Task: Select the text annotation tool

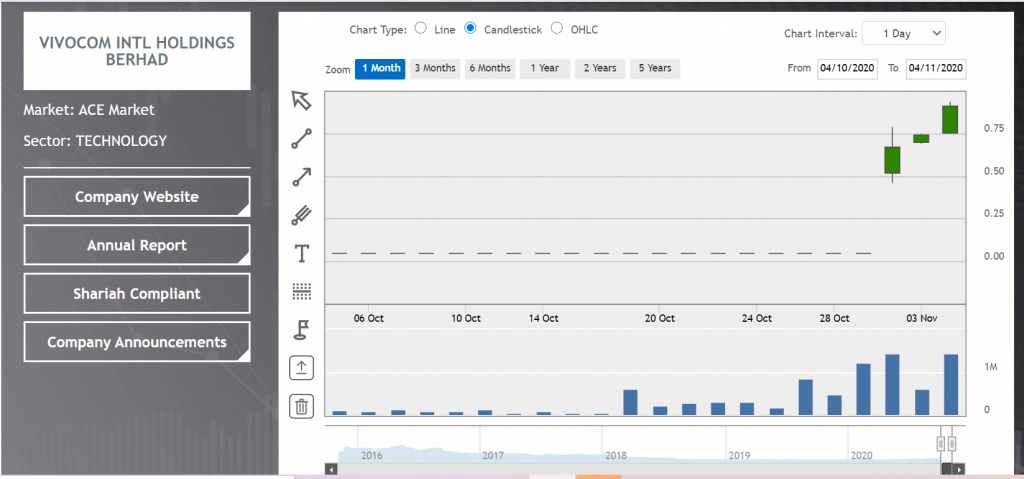Action: point(301,253)
